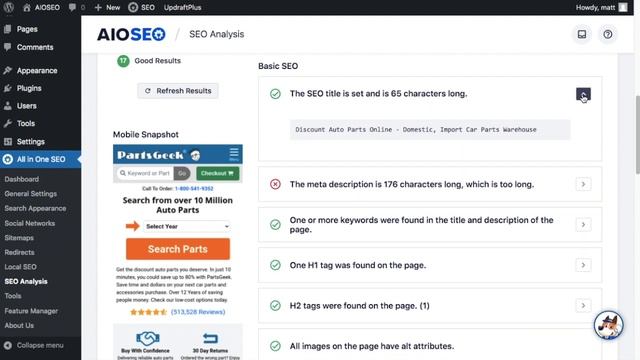Click the 1-800-541-9352 phone link
Screen dimensions: 640x360
(x=194, y=189)
